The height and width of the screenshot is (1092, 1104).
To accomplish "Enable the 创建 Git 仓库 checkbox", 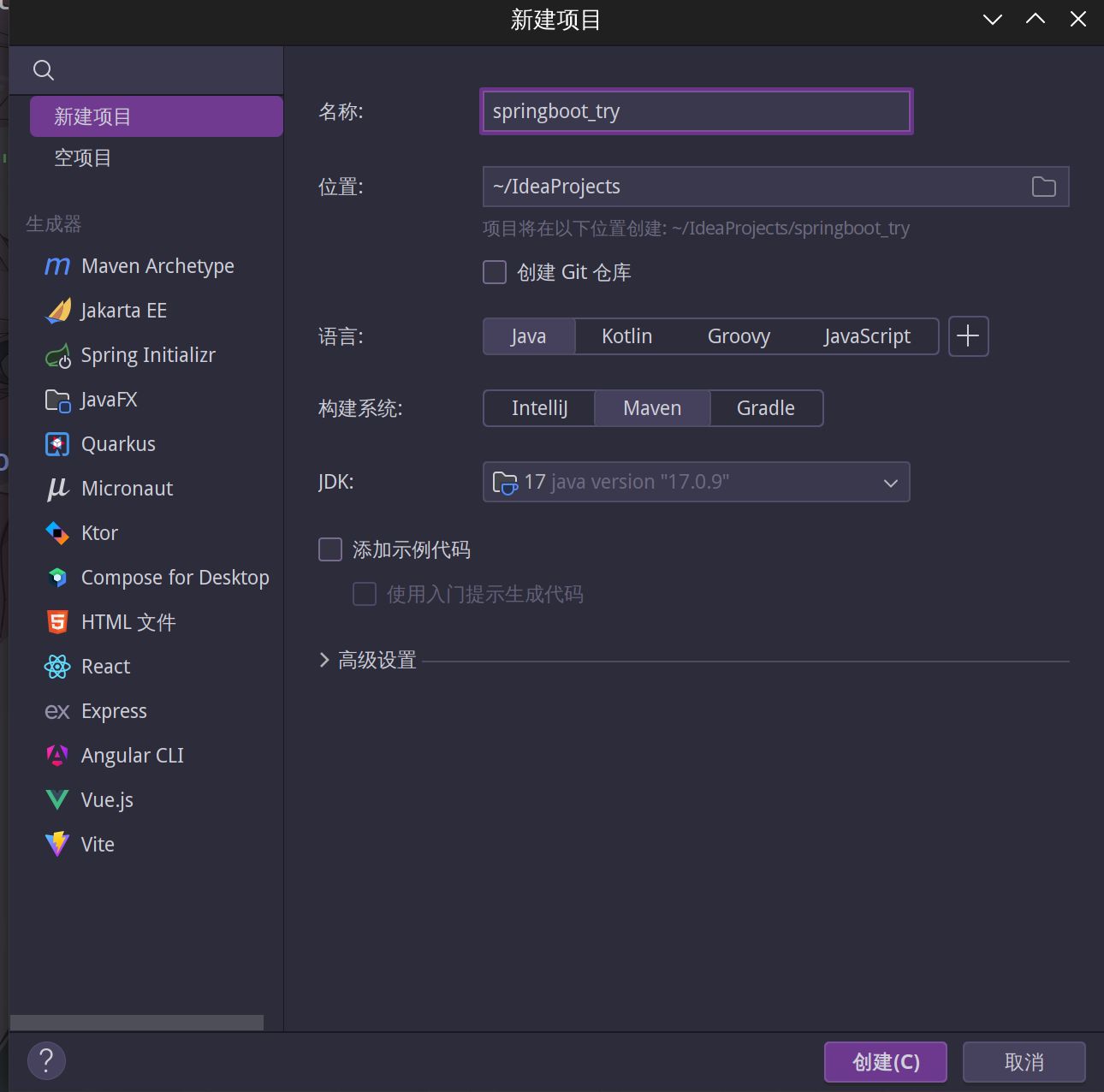I will [x=495, y=272].
